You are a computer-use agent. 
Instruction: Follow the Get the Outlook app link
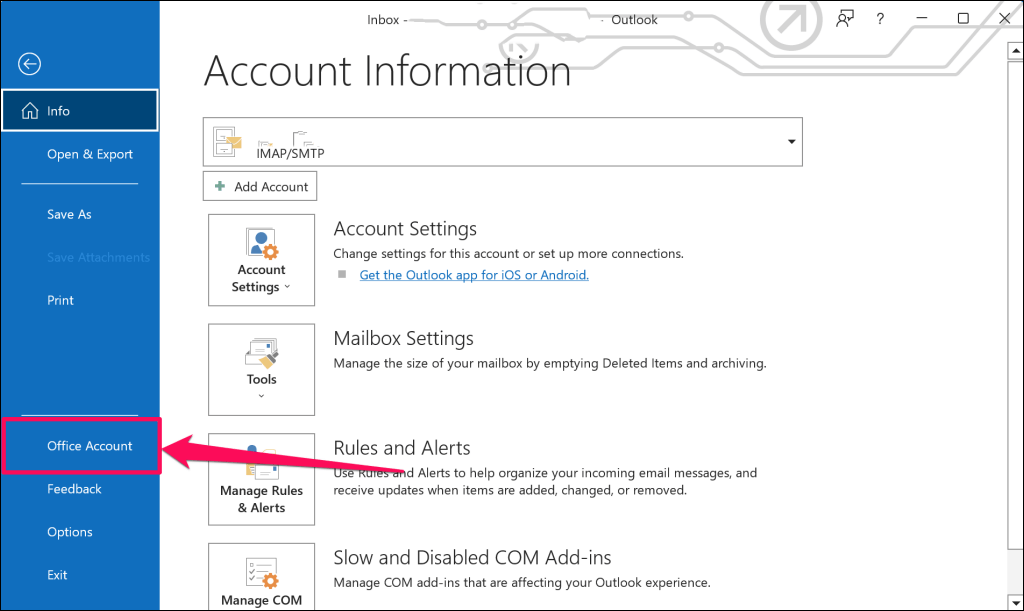click(474, 275)
